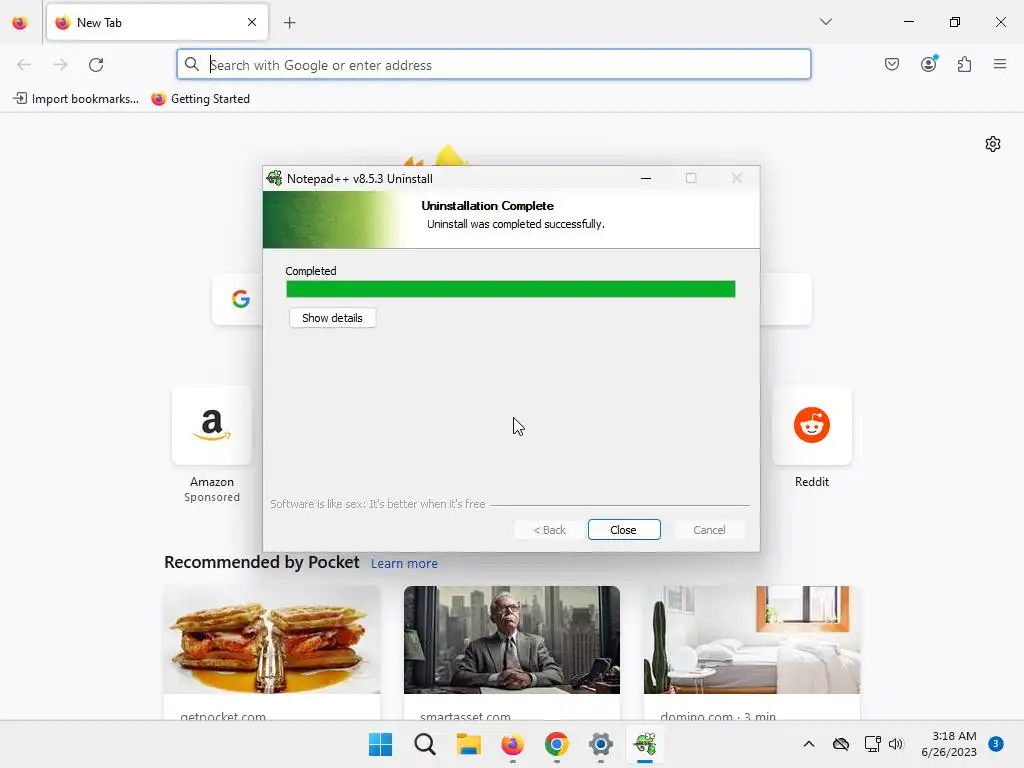
Task: Open Settings from the taskbar
Action: pyautogui.click(x=601, y=744)
